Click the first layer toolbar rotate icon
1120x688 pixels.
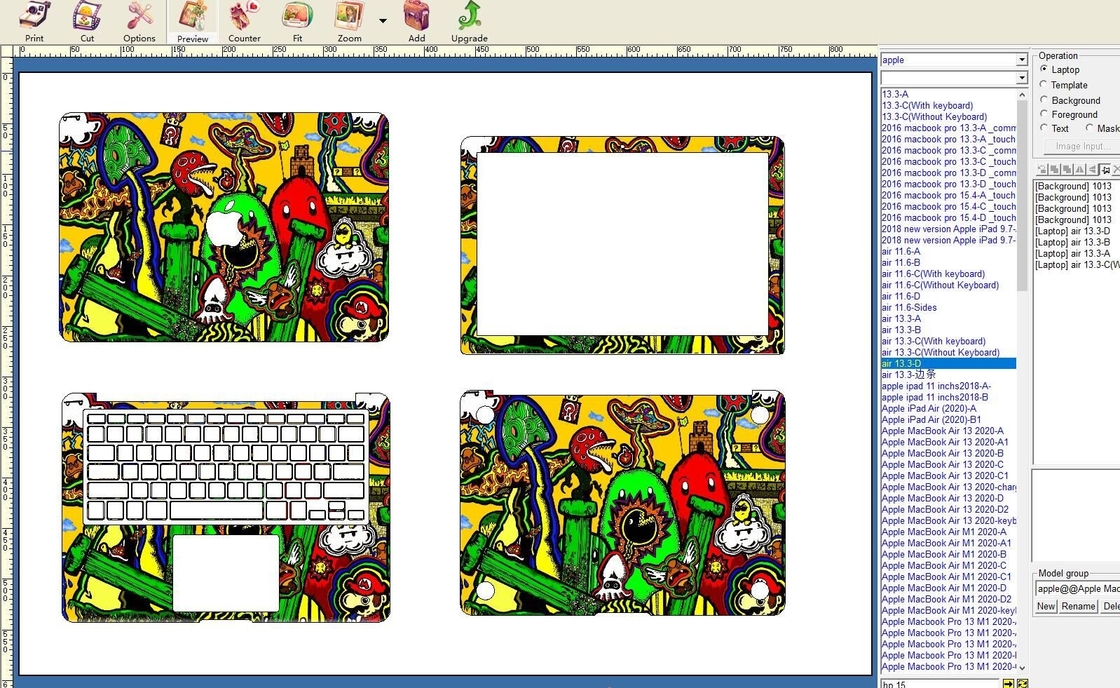click(1042, 169)
